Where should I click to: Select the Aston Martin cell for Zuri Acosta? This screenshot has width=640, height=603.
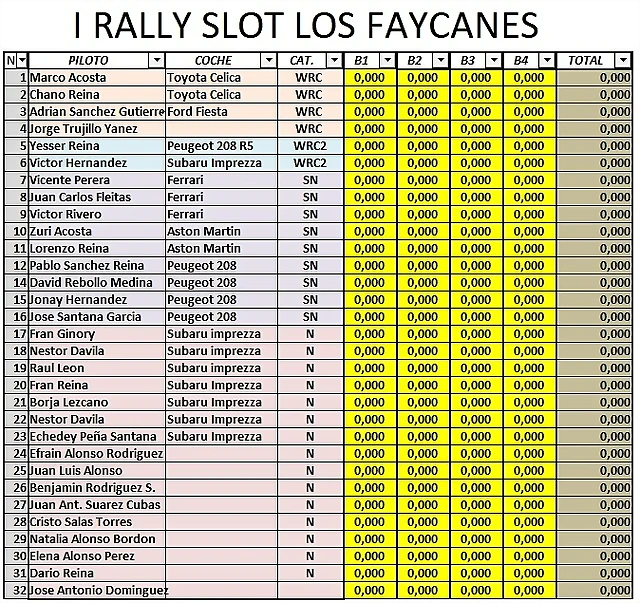pyautogui.click(x=221, y=231)
